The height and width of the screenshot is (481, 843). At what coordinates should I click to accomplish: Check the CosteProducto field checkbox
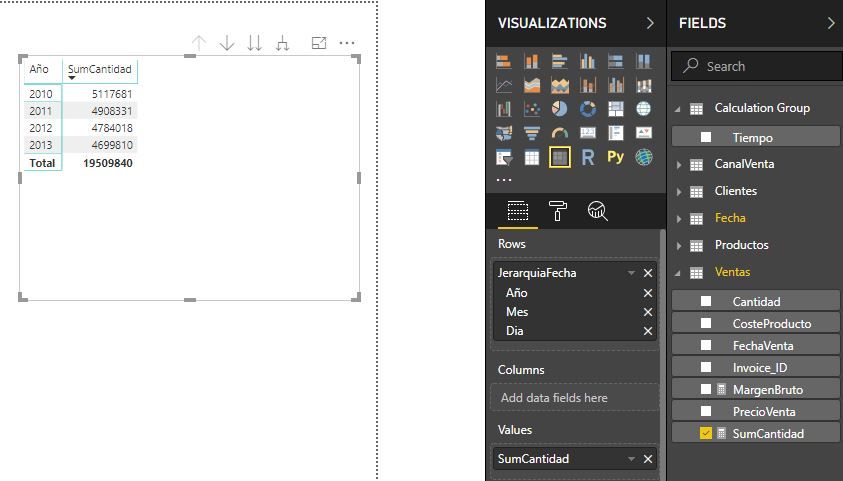(x=706, y=324)
